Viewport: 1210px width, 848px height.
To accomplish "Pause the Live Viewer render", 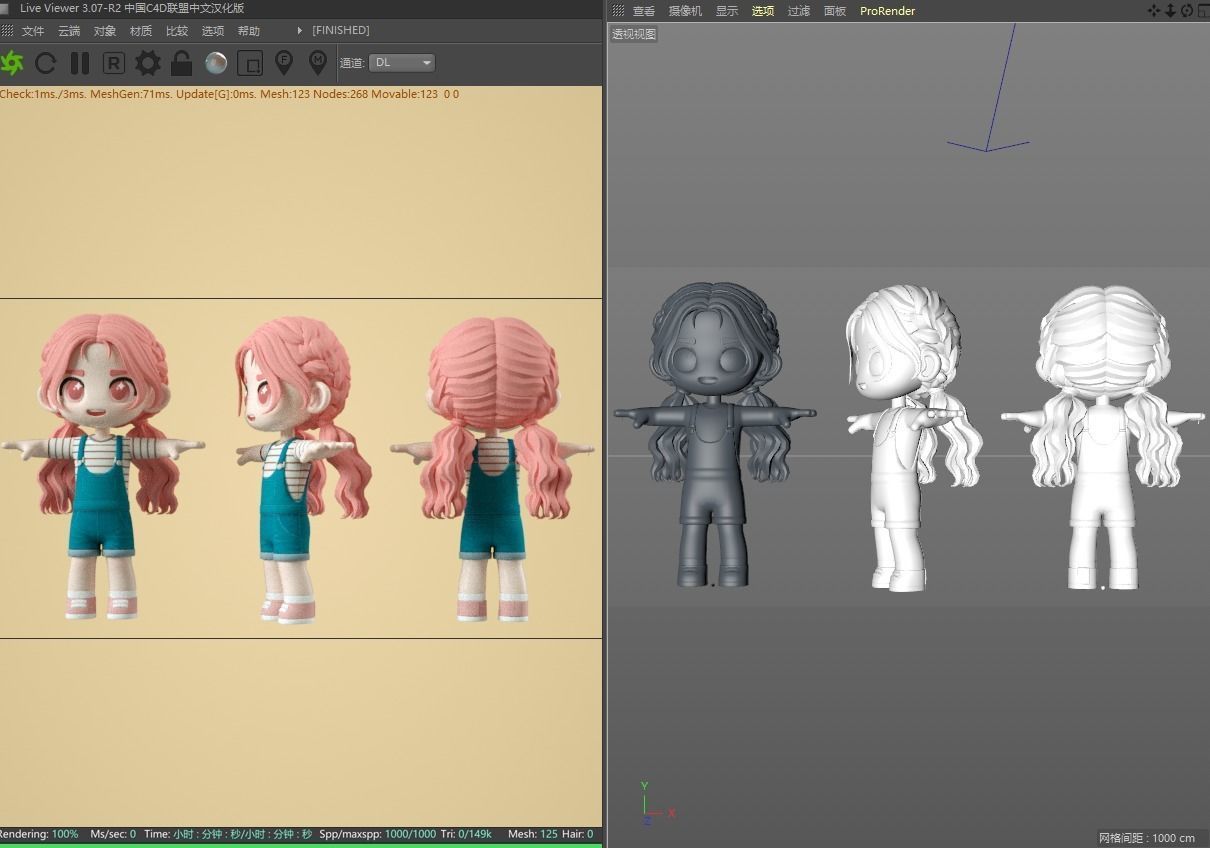I will pos(80,63).
